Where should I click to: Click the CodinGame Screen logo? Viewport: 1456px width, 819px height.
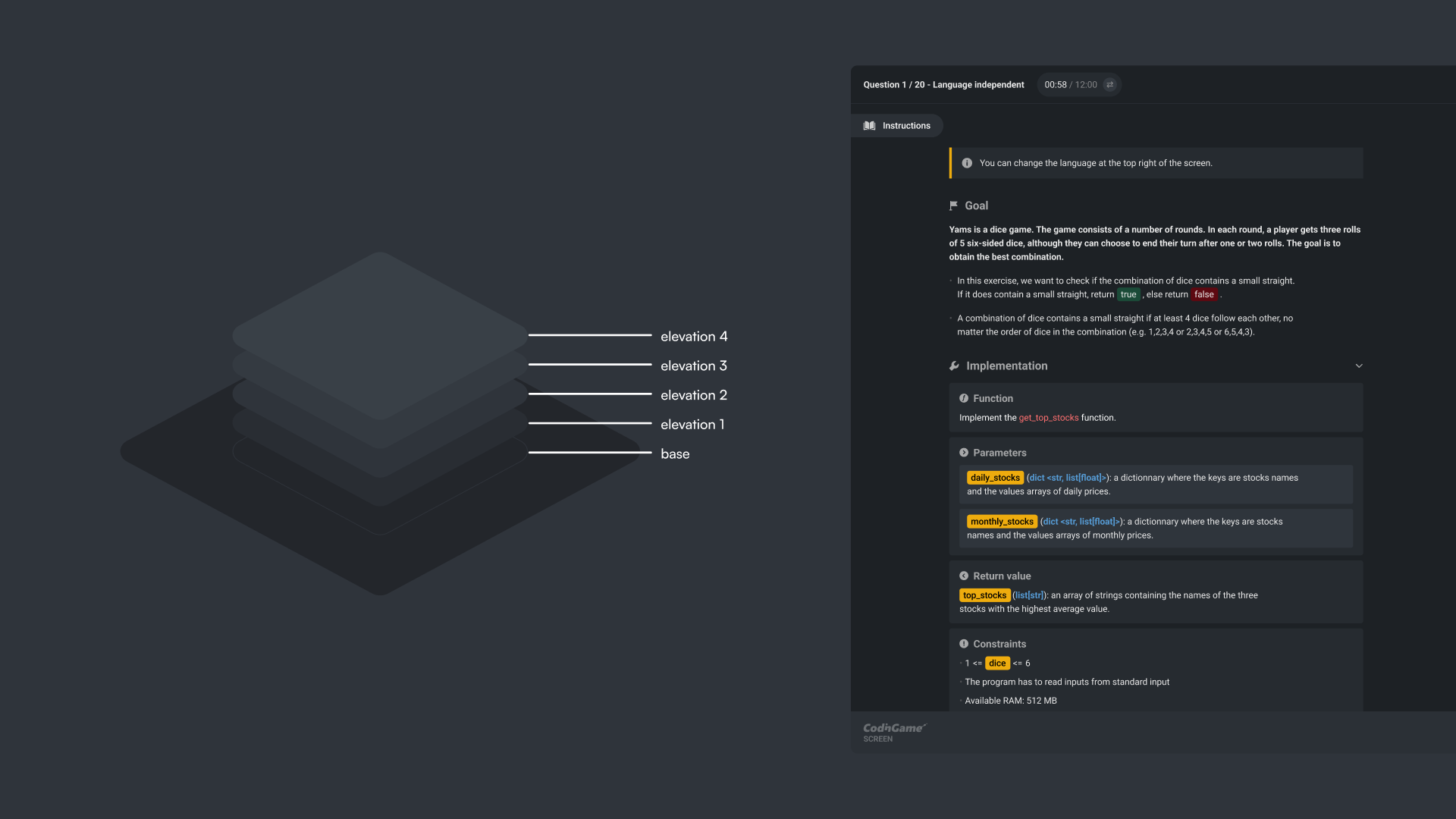point(893,732)
